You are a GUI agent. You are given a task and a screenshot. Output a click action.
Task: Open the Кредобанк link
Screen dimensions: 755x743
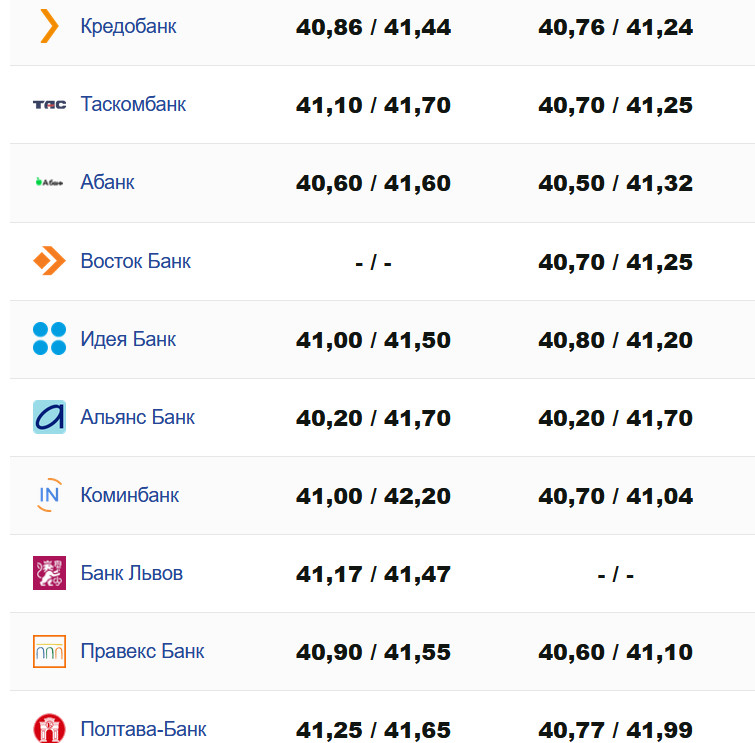pyautogui.click(x=128, y=26)
